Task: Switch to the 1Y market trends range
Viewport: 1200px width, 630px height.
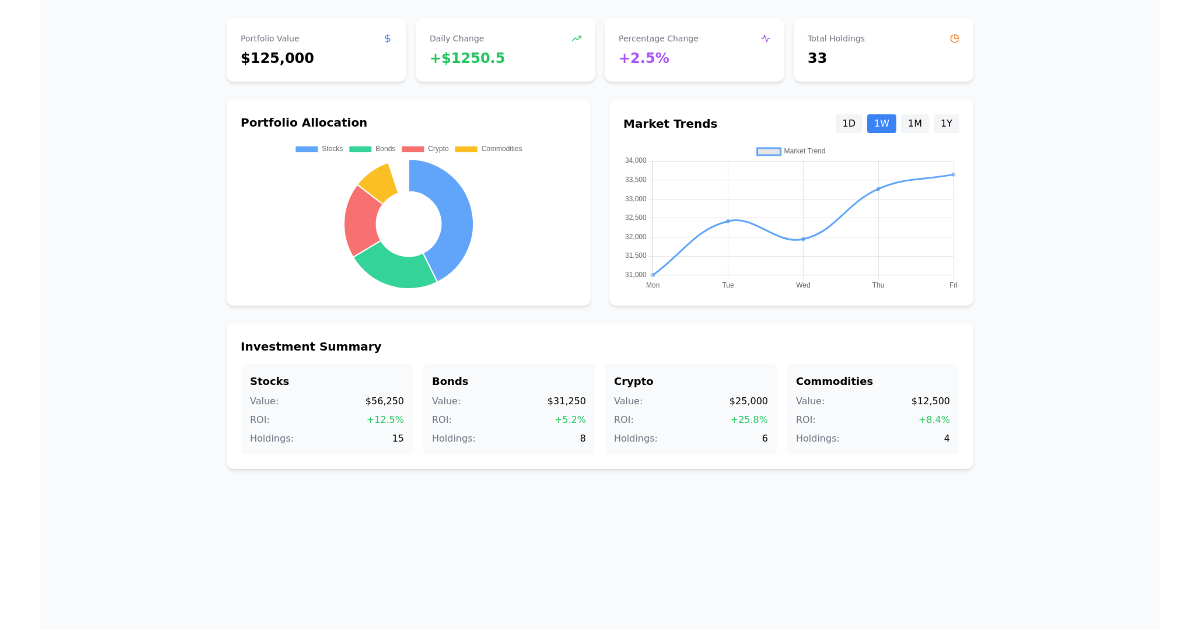Action: point(946,123)
